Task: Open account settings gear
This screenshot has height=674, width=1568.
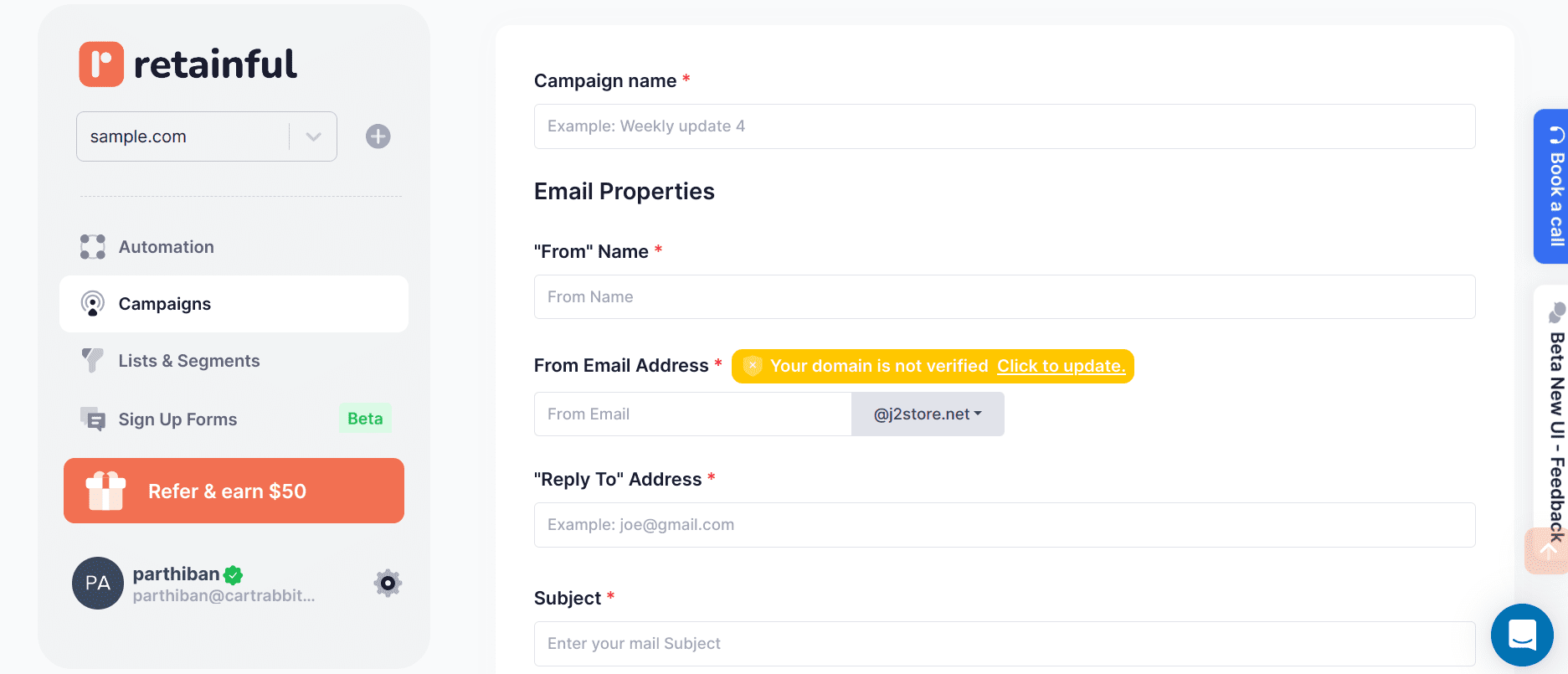Action: pyautogui.click(x=387, y=583)
